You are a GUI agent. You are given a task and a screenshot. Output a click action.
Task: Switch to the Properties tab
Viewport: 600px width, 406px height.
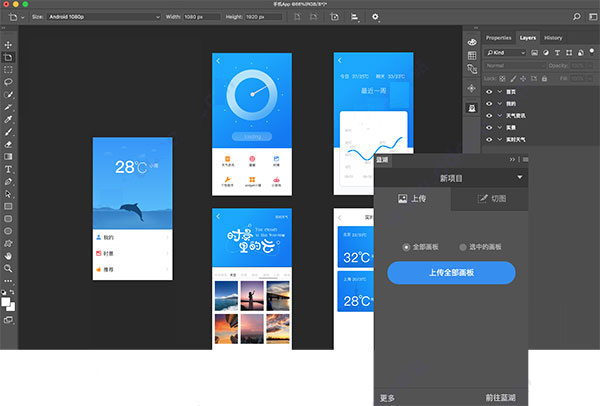coord(498,38)
